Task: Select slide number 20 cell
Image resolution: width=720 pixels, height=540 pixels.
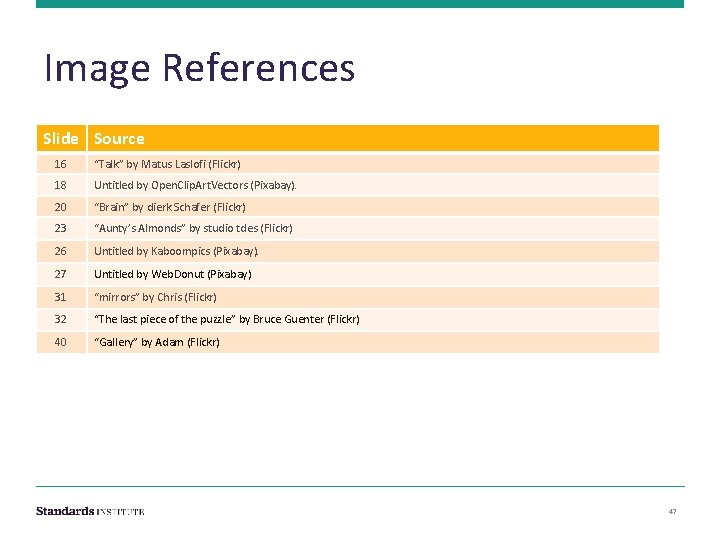Action: tap(61, 207)
